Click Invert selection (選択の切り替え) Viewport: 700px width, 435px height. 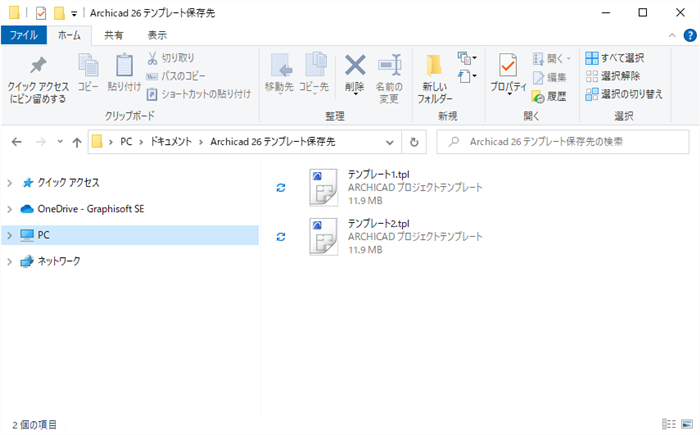(624, 94)
